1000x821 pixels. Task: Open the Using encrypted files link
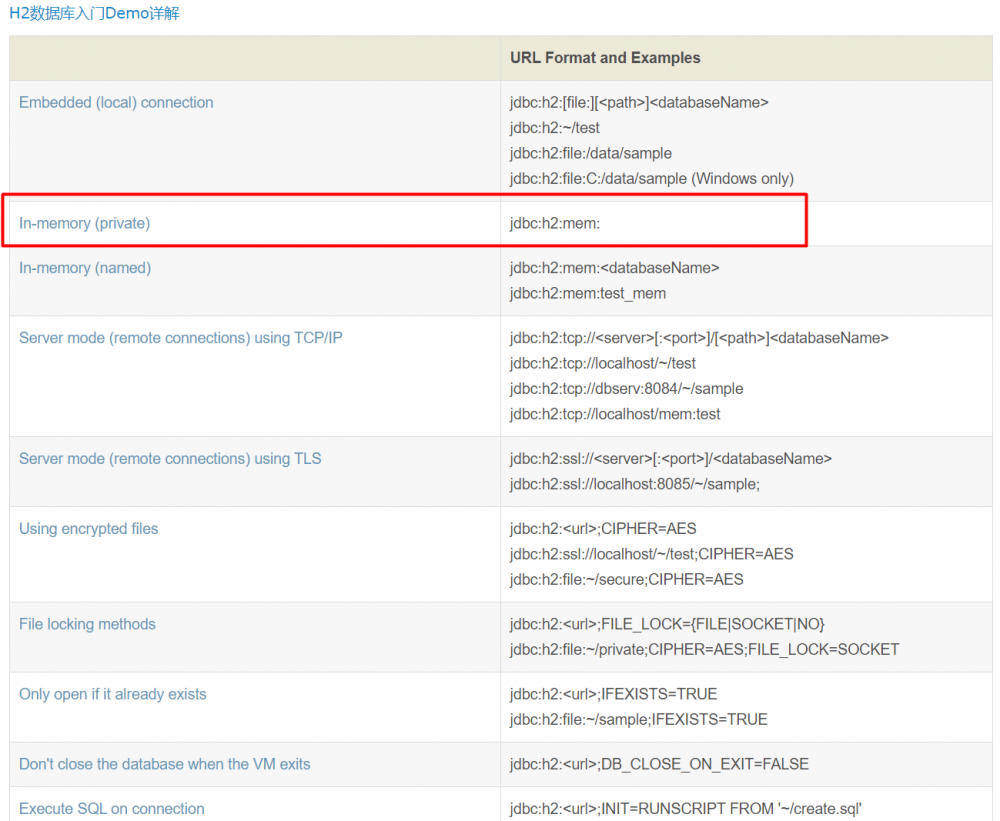pyautogui.click(x=89, y=529)
